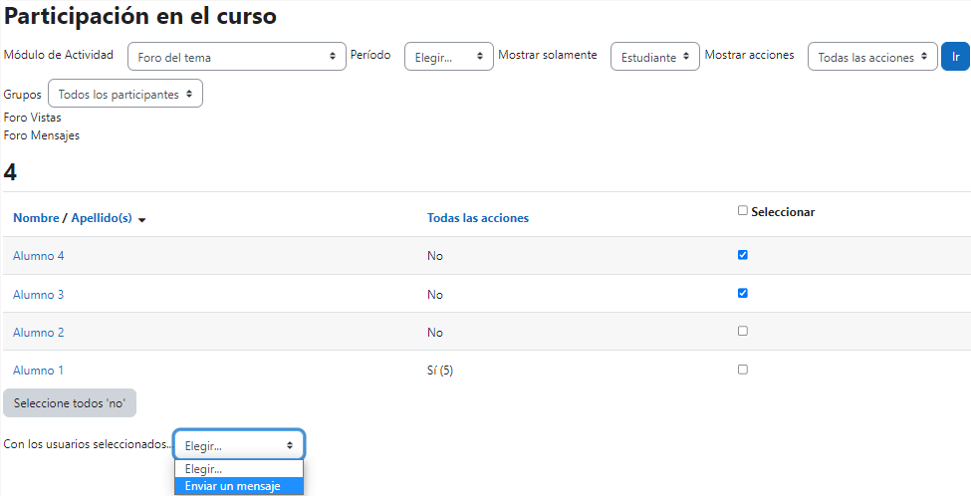
Task: Uncheck the checkbox for Alumno 4
Action: [x=742, y=255]
